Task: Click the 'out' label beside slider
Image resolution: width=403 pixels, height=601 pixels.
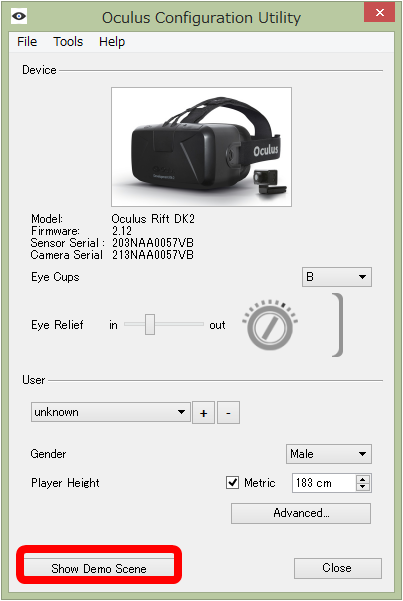Action: pyautogui.click(x=217, y=325)
